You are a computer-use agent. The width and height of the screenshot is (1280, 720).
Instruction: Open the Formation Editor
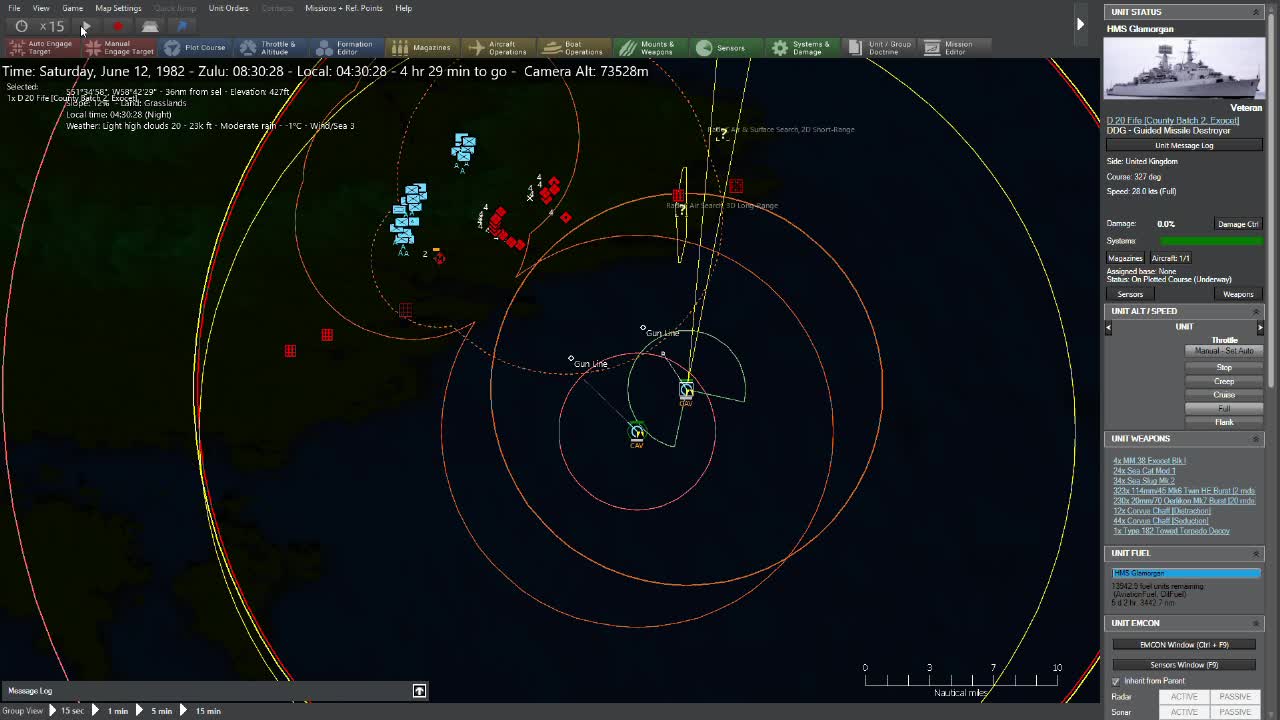tap(345, 48)
